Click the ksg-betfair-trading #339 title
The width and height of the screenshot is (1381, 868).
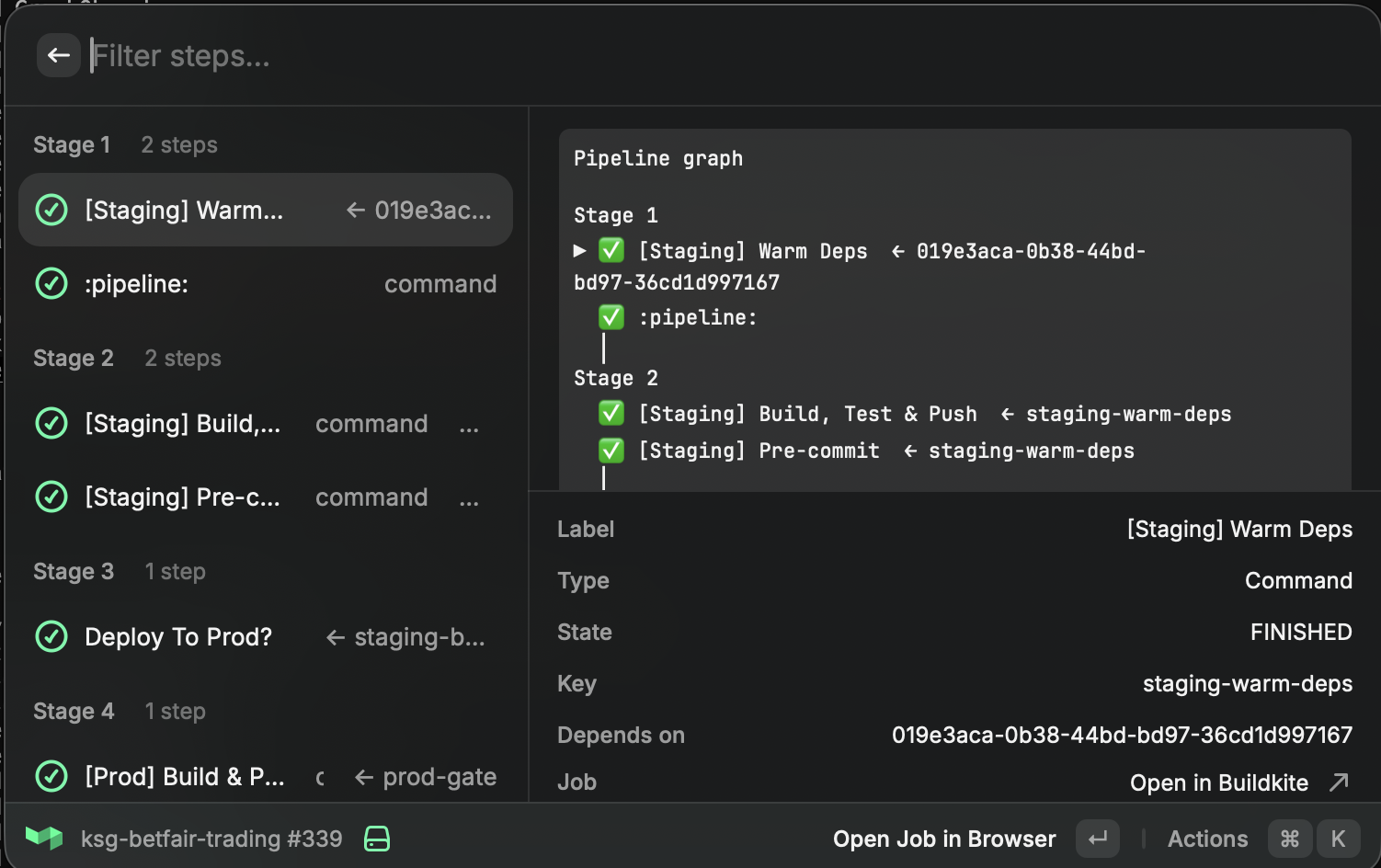coord(211,839)
